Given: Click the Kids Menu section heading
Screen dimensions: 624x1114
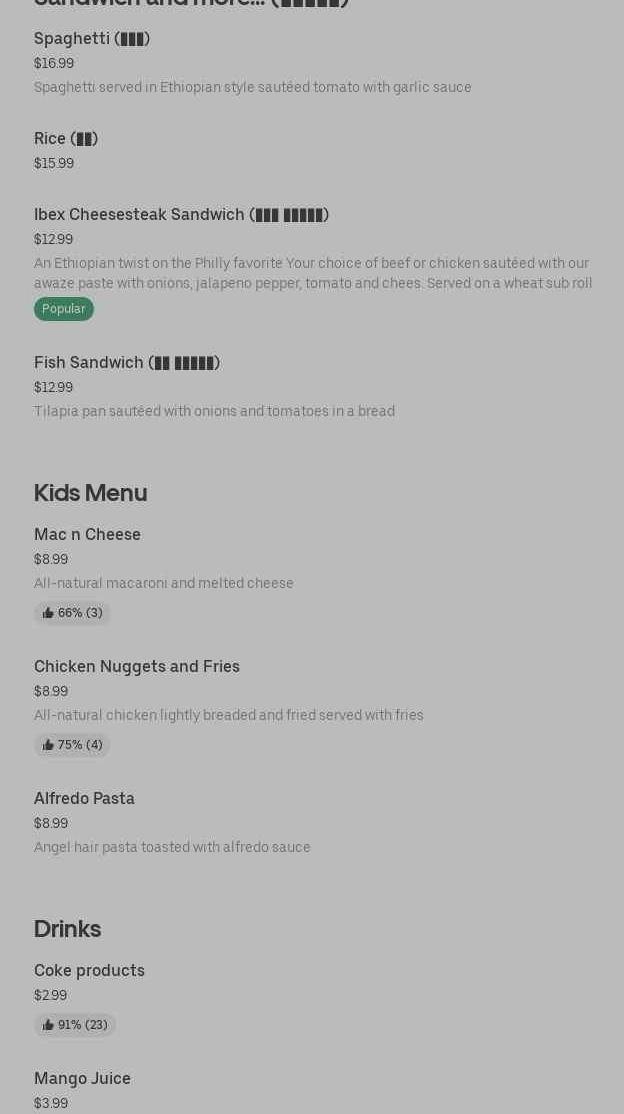Looking at the screenshot, I should point(91,493).
